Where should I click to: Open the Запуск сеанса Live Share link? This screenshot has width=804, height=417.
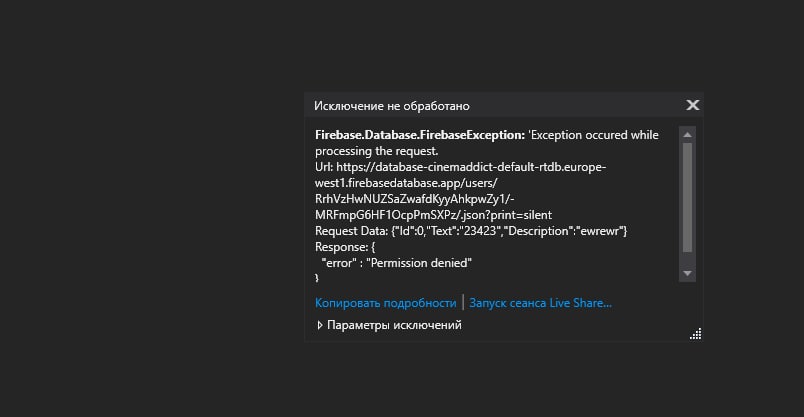(x=540, y=303)
